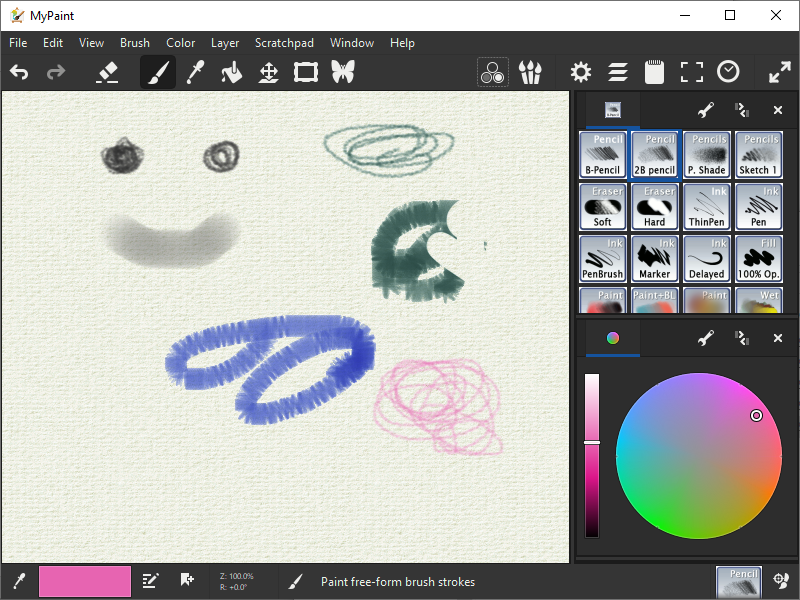Viewport: 800px width, 600px height.
Task: Select the 2B pencil brush preset
Action: point(655,155)
